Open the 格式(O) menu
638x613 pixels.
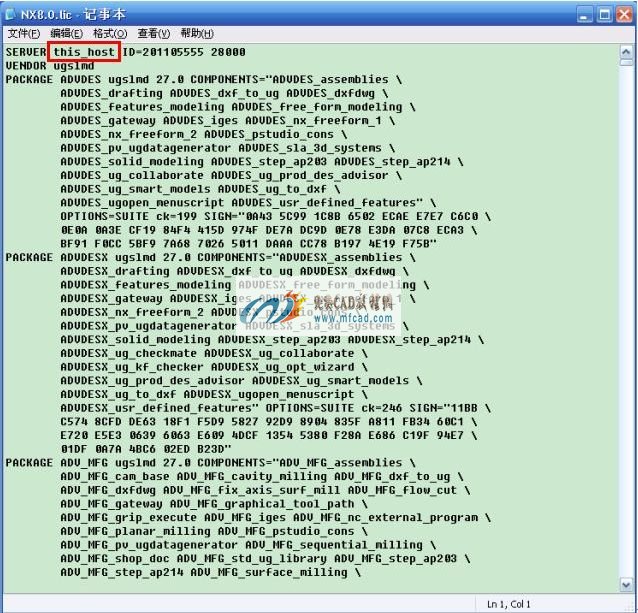click(110, 33)
